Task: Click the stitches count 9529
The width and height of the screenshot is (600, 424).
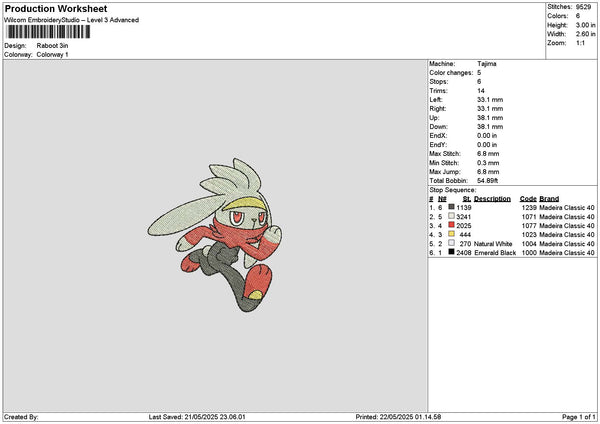Action: point(583,7)
